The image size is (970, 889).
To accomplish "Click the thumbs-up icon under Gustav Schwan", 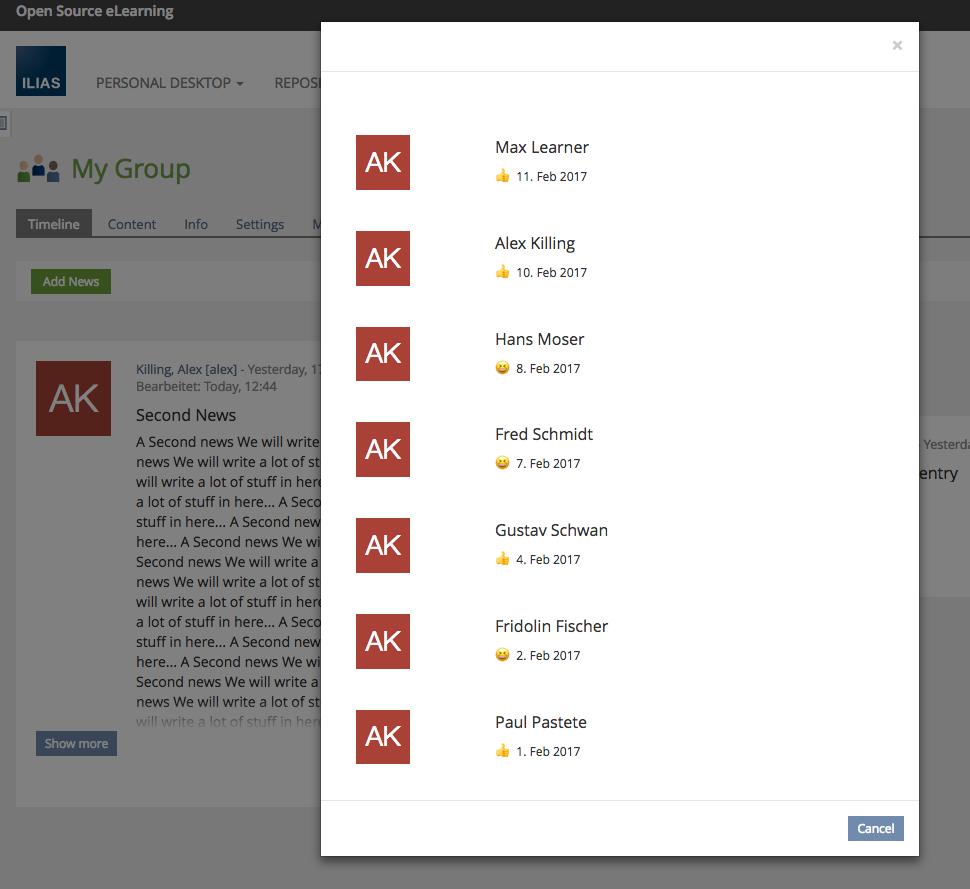I will (x=502, y=559).
